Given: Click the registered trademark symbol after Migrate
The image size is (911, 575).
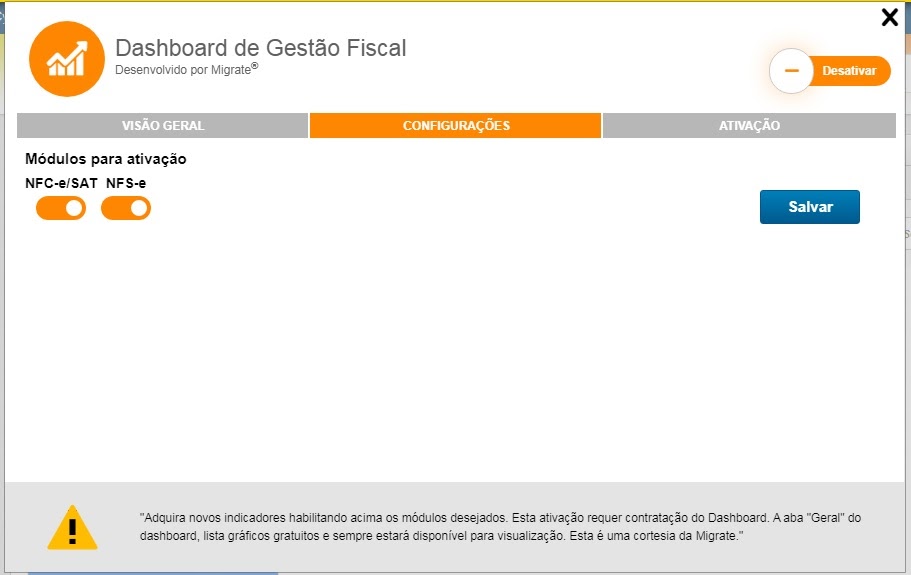Looking at the screenshot, I should [254, 67].
